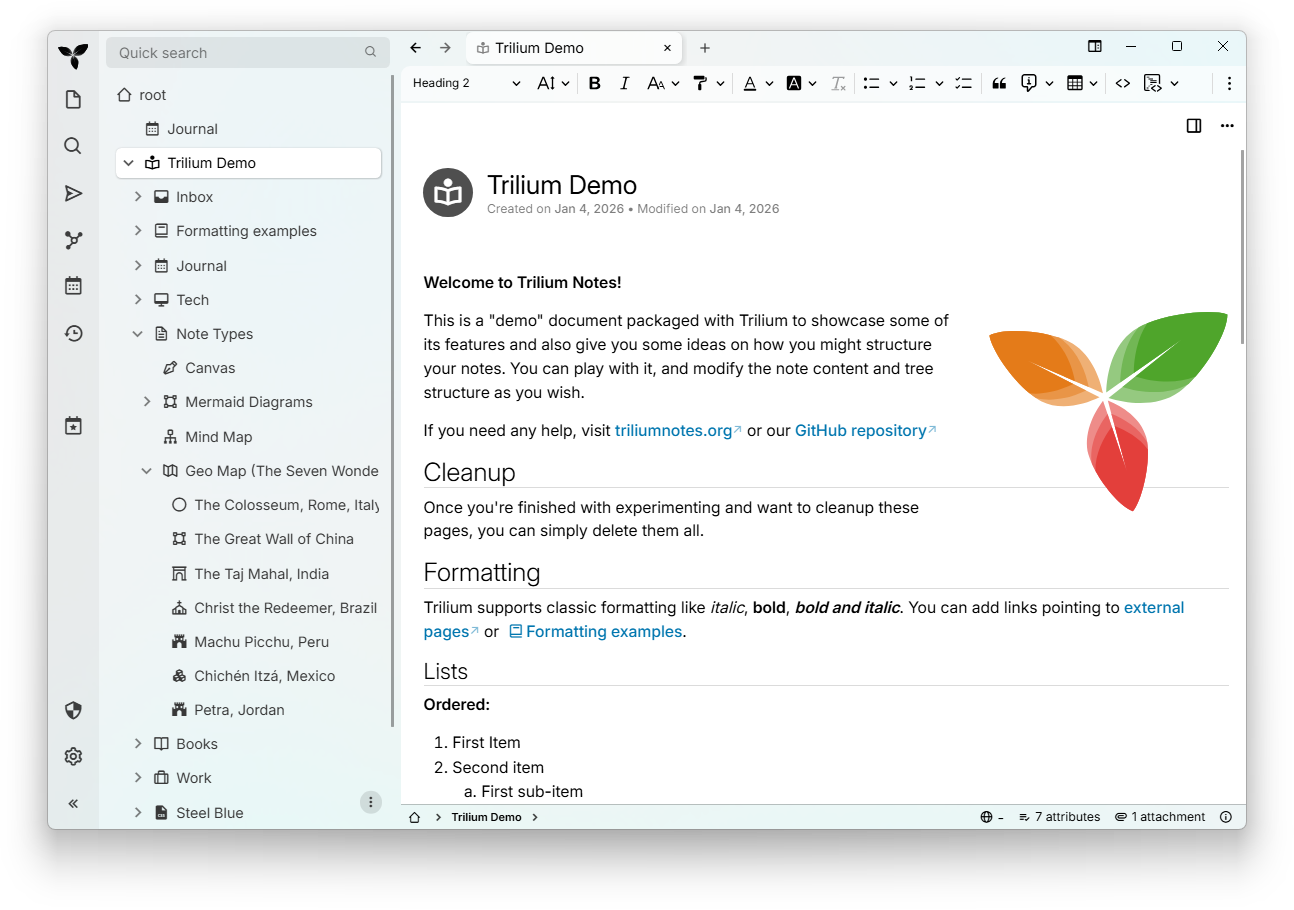The width and height of the screenshot is (1294, 910).
Task: Follow the triliumnotes.org link
Action: pos(674,430)
